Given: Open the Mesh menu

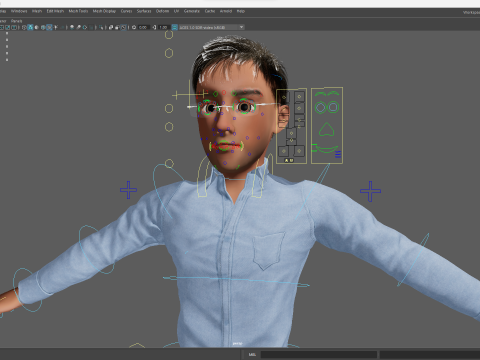Looking at the screenshot, I should [37, 11].
